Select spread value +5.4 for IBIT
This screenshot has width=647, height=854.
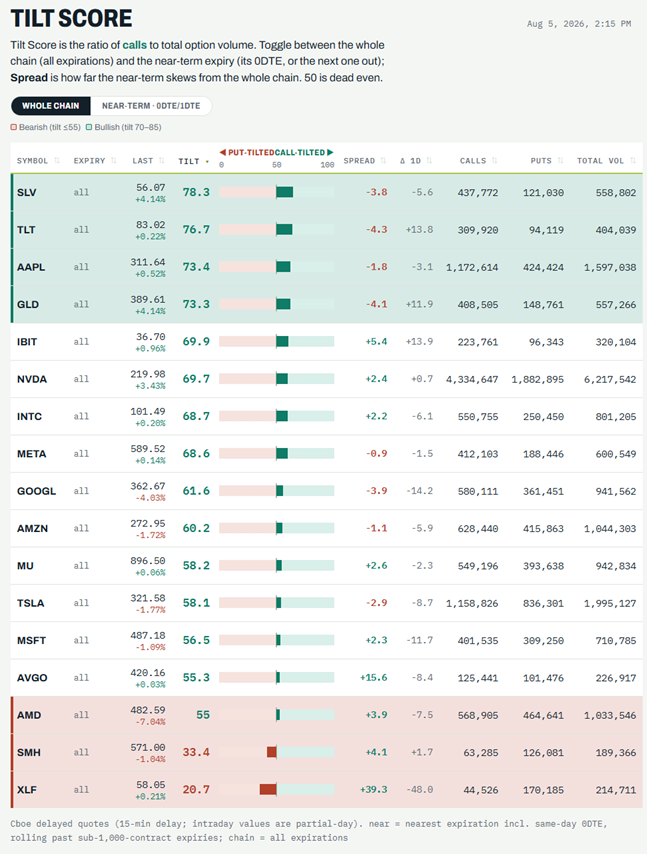coord(376,341)
